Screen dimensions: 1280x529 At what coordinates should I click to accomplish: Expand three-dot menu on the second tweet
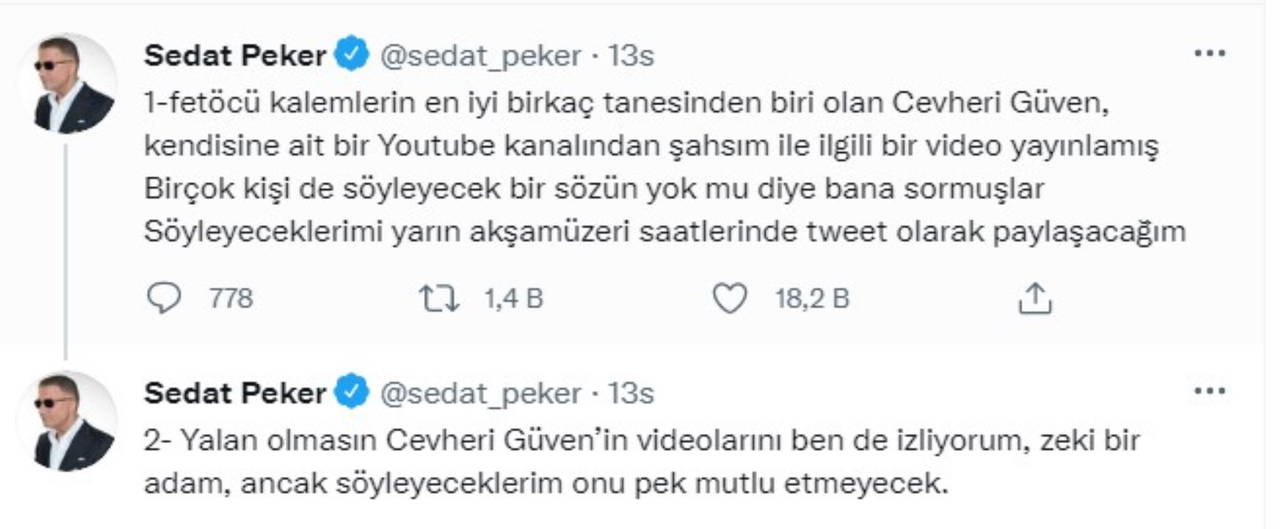tap(1209, 392)
